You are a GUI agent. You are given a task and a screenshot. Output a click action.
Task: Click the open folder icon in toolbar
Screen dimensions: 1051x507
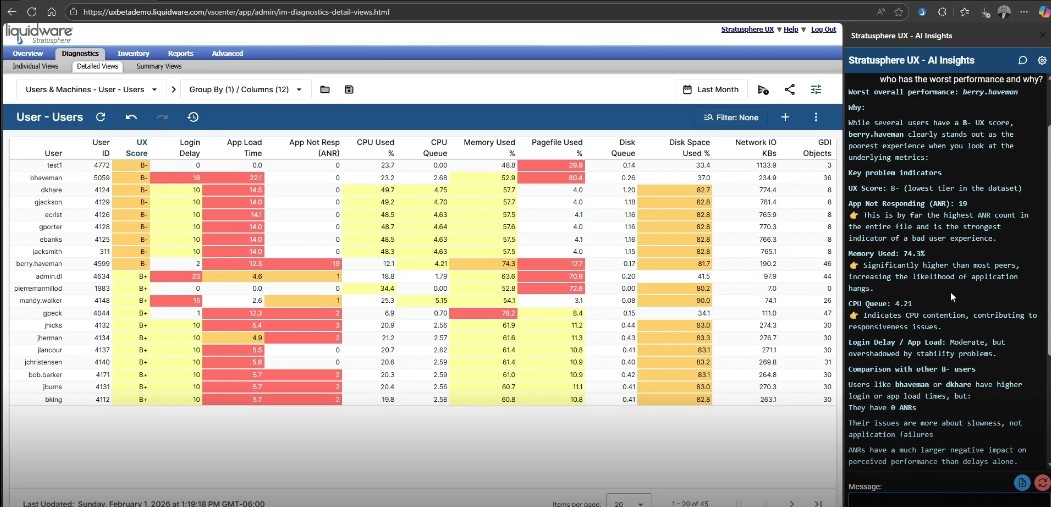point(325,90)
